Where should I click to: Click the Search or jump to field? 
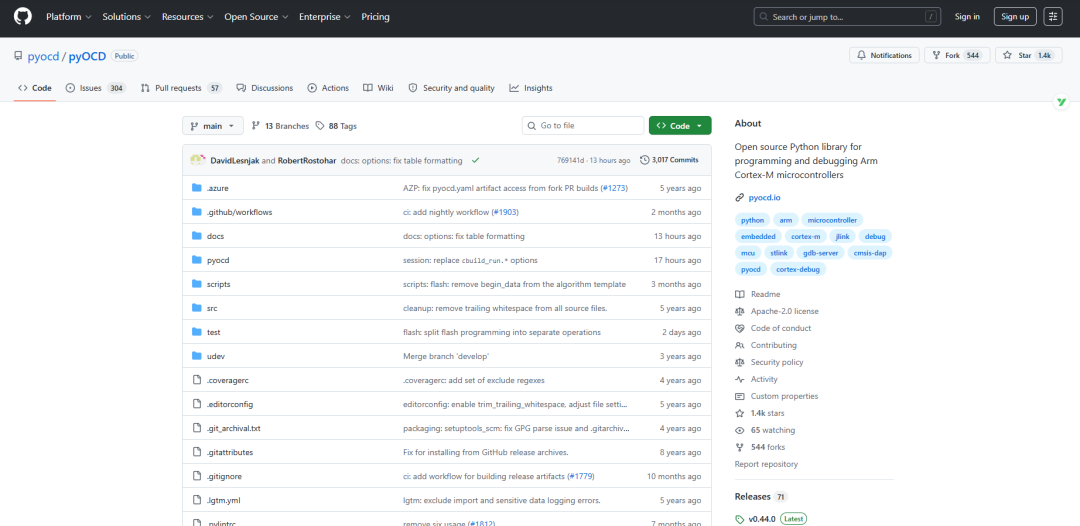pos(847,17)
